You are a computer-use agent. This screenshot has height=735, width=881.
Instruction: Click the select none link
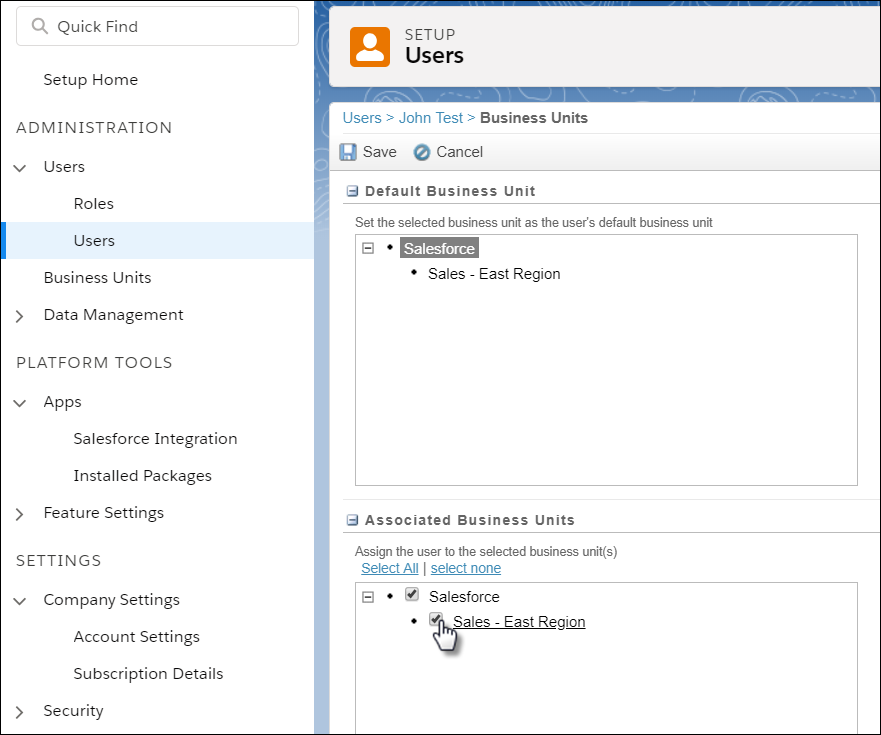point(466,568)
